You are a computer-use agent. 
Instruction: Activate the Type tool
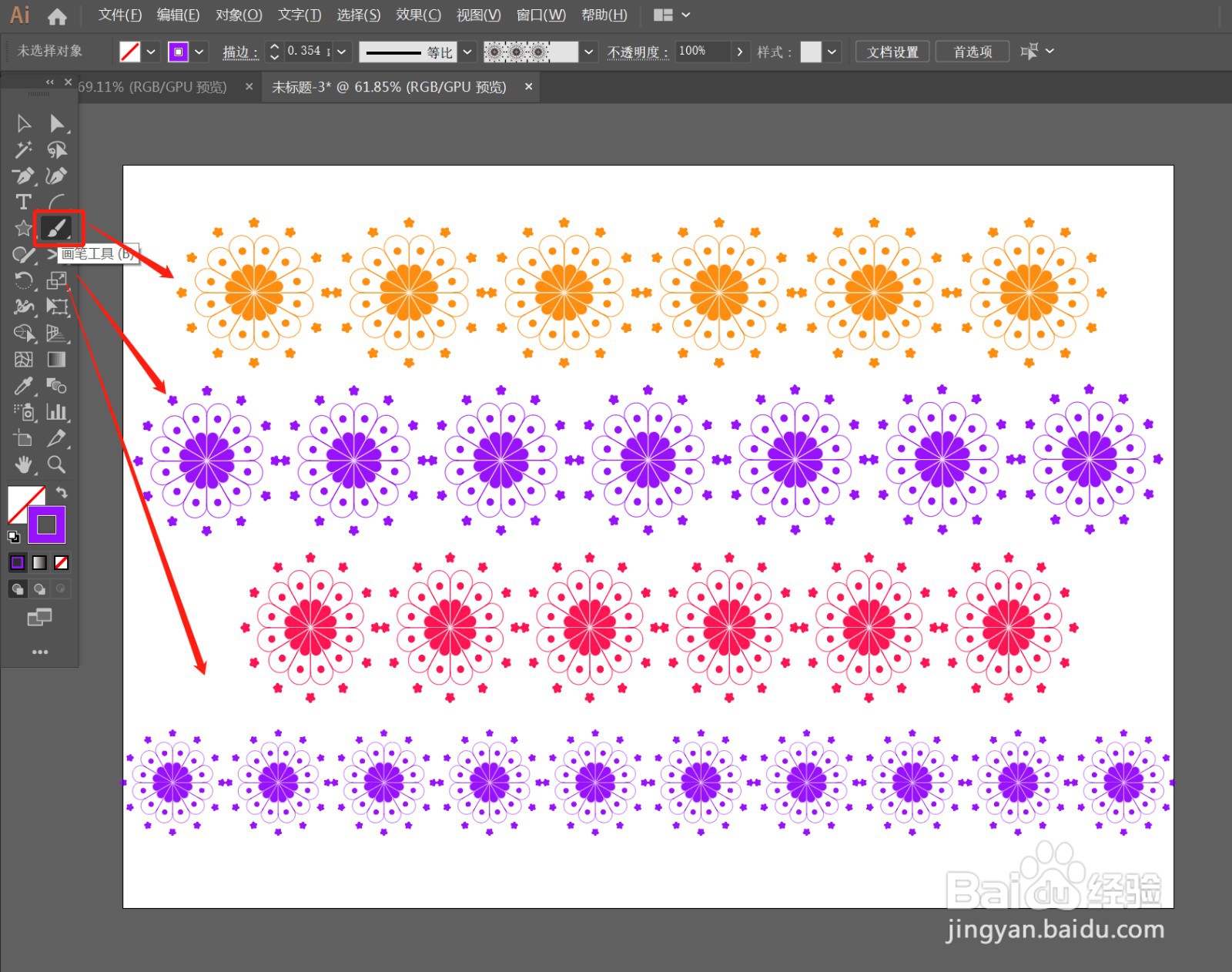23,202
